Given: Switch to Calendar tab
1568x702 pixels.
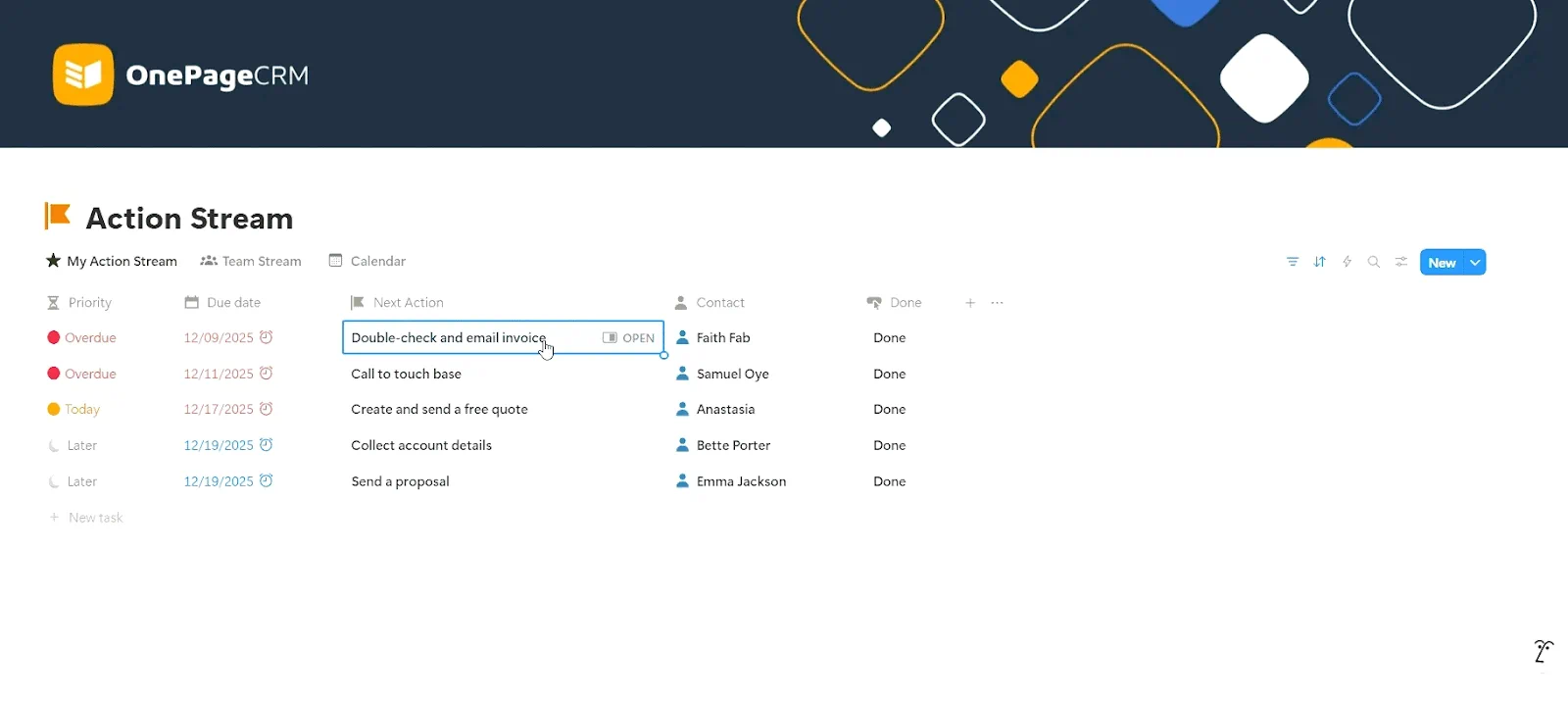Looking at the screenshot, I should coord(367,261).
